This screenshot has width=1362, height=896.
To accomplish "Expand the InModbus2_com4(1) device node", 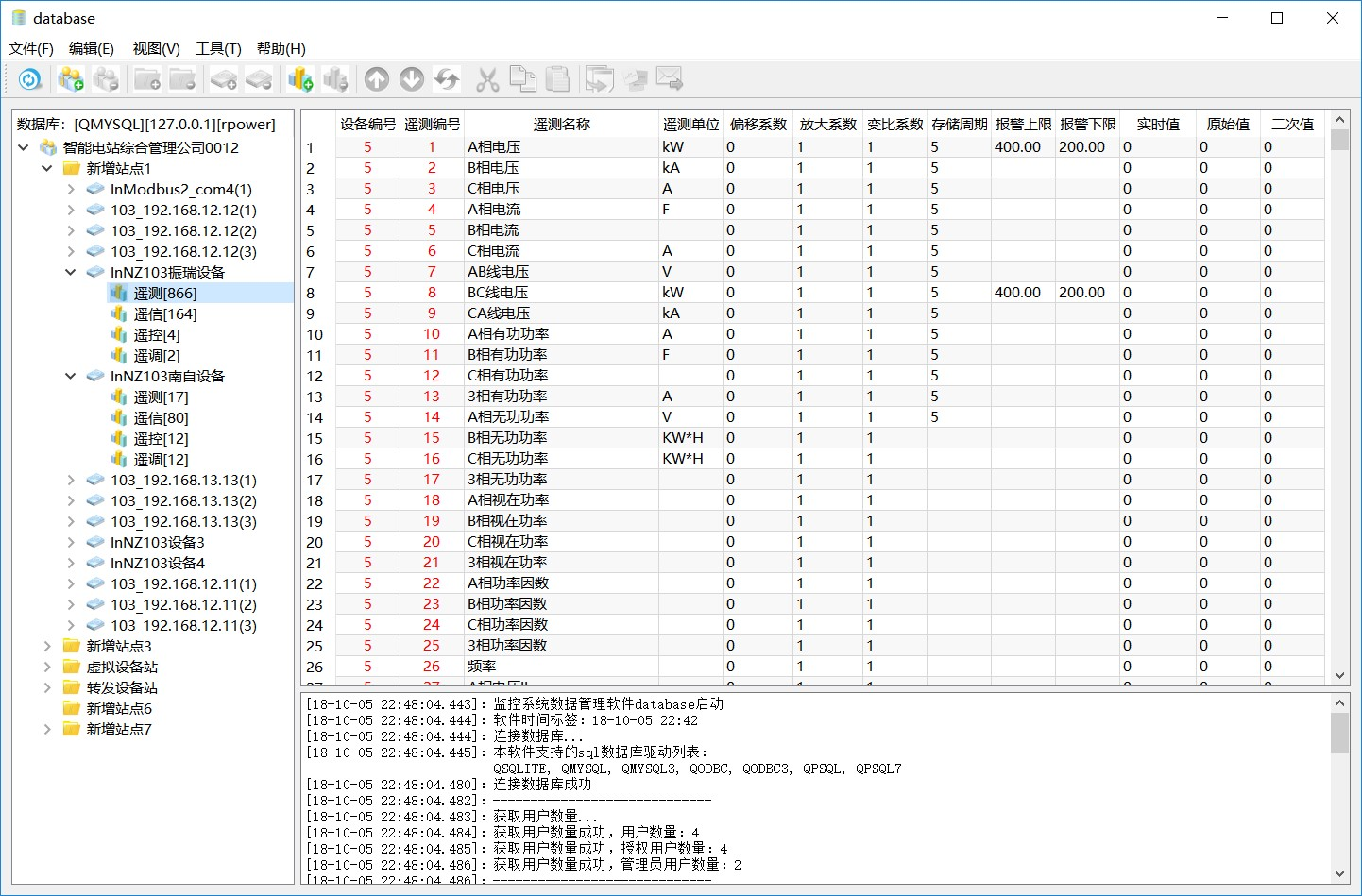I will tap(71, 190).
